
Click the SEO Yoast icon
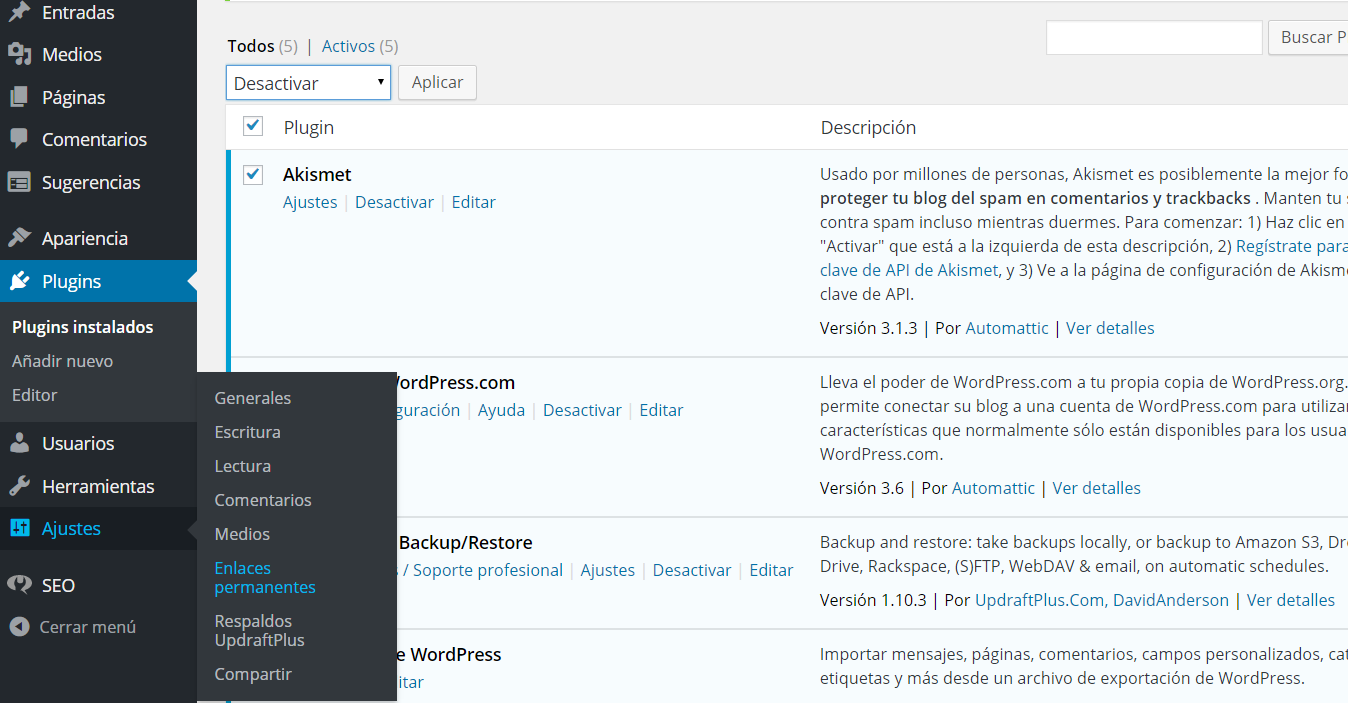pos(19,585)
